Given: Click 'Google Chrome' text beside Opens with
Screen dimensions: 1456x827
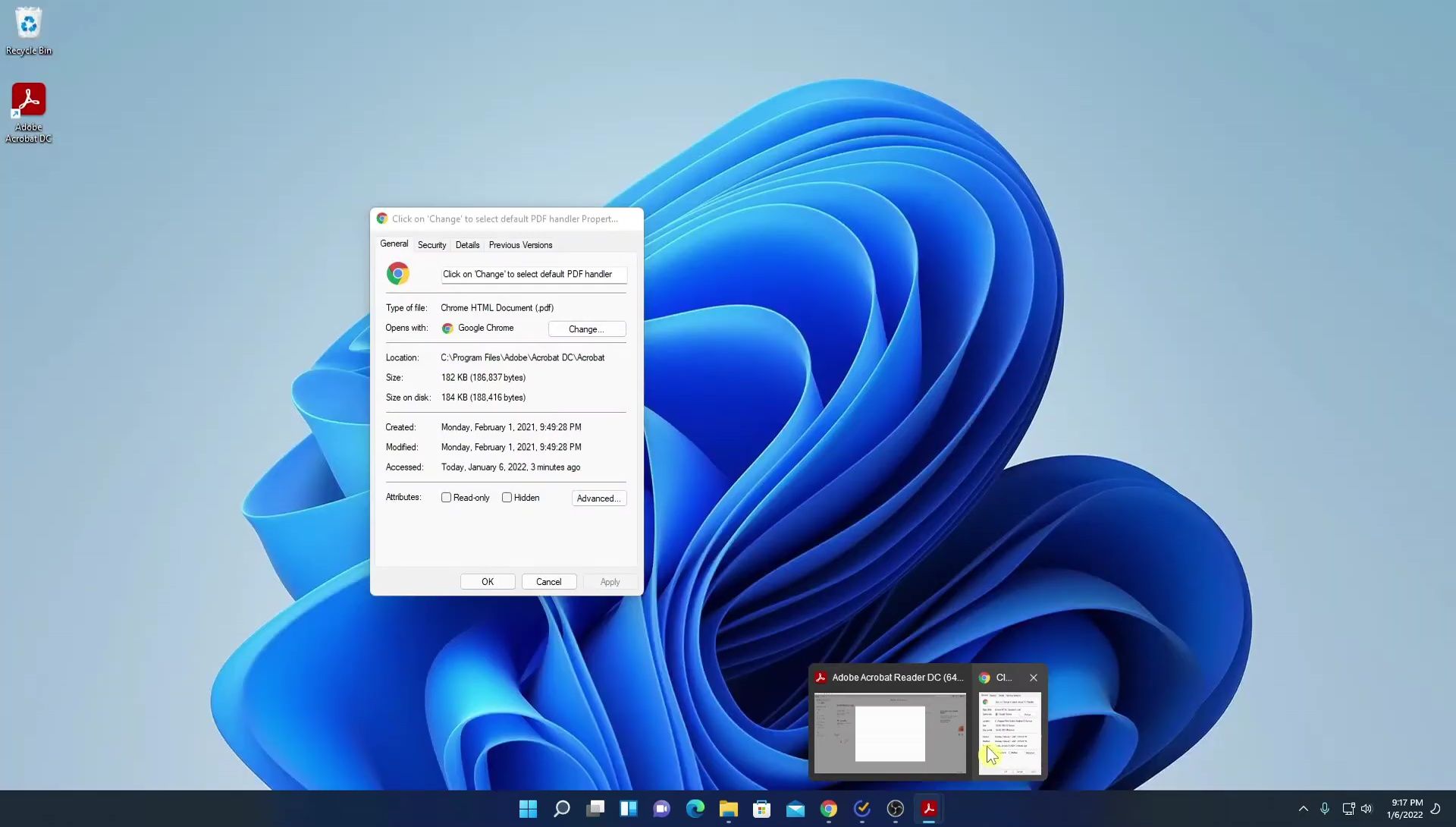Looking at the screenshot, I should click(x=486, y=328).
